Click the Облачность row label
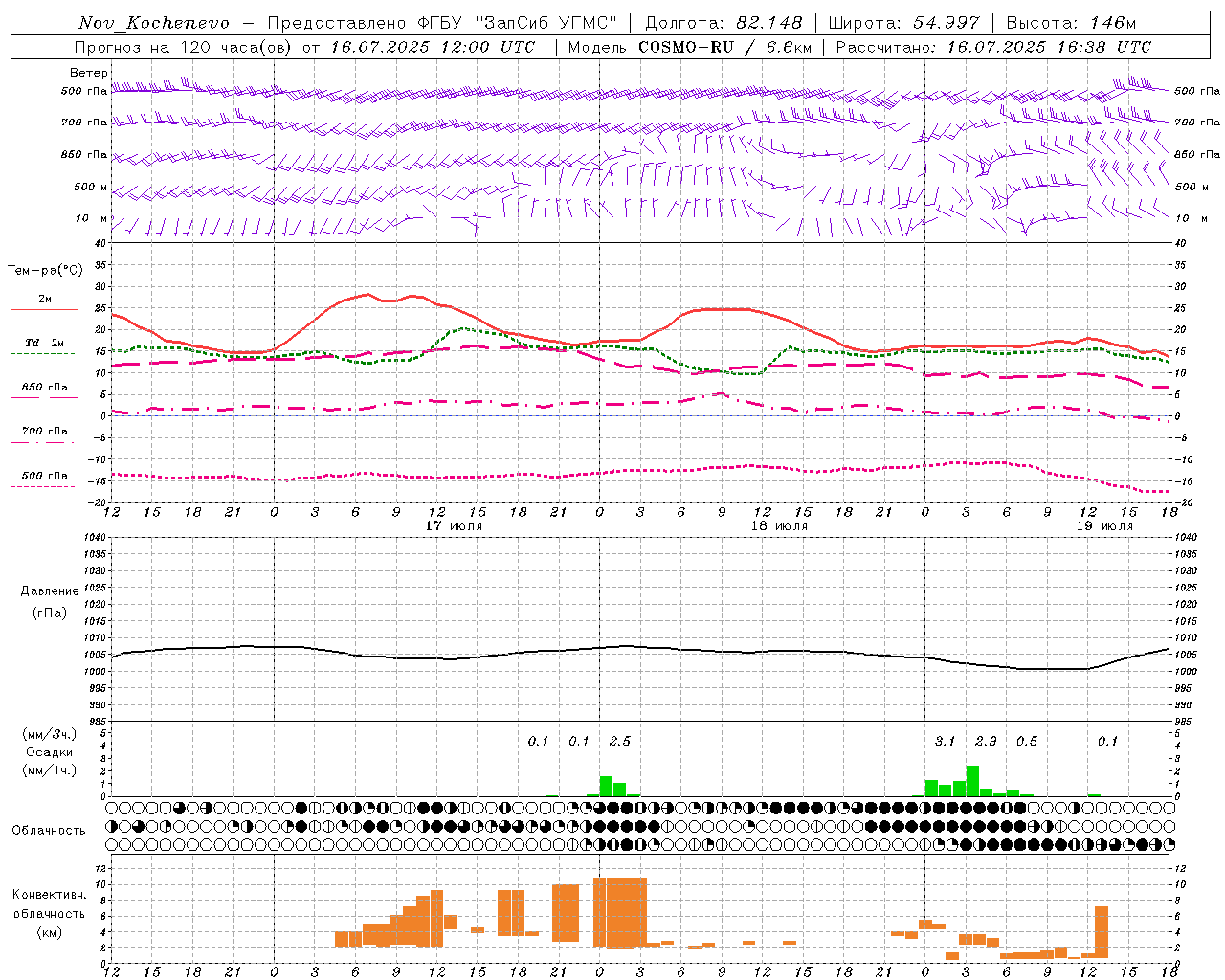The width and height of the screenshot is (1225, 980). [x=49, y=831]
